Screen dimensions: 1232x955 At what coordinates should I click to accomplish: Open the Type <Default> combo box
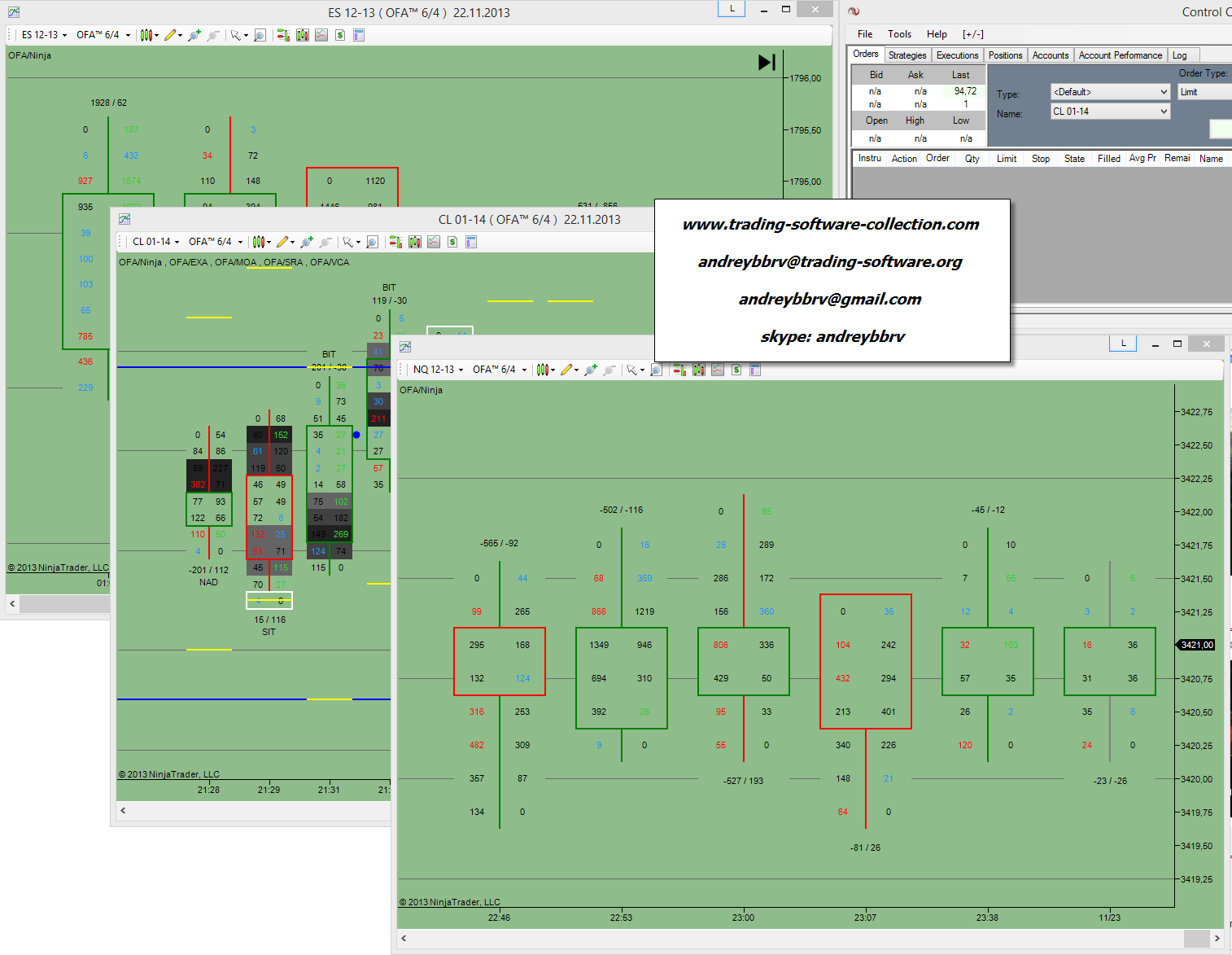coord(1110,92)
